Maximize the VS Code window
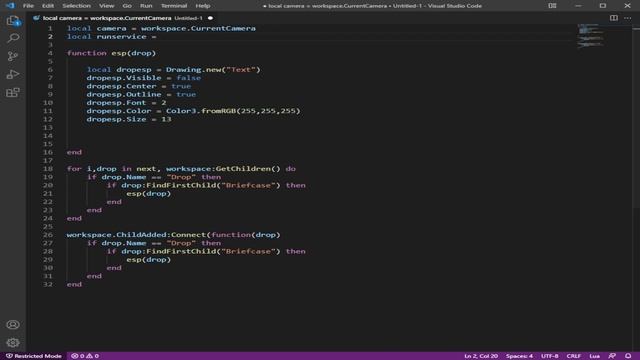640x360 pixels. pos(602,6)
